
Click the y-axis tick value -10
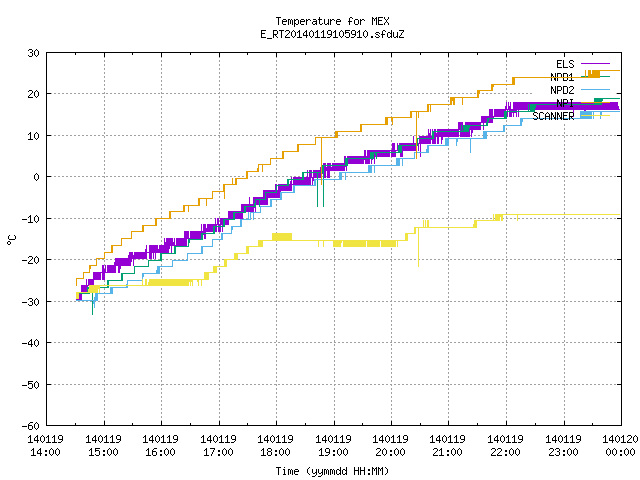31,219
